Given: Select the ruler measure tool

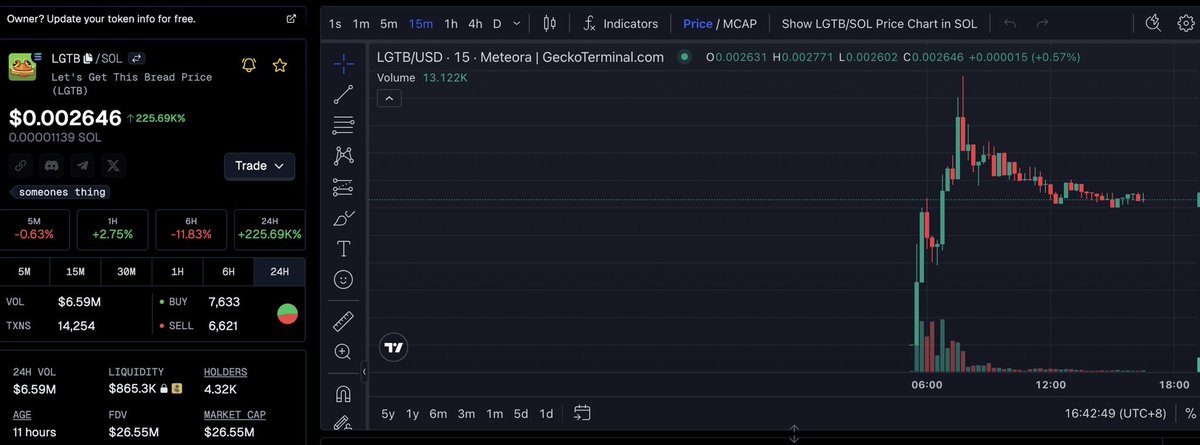Looking at the screenshot, I should pos(343,321).
